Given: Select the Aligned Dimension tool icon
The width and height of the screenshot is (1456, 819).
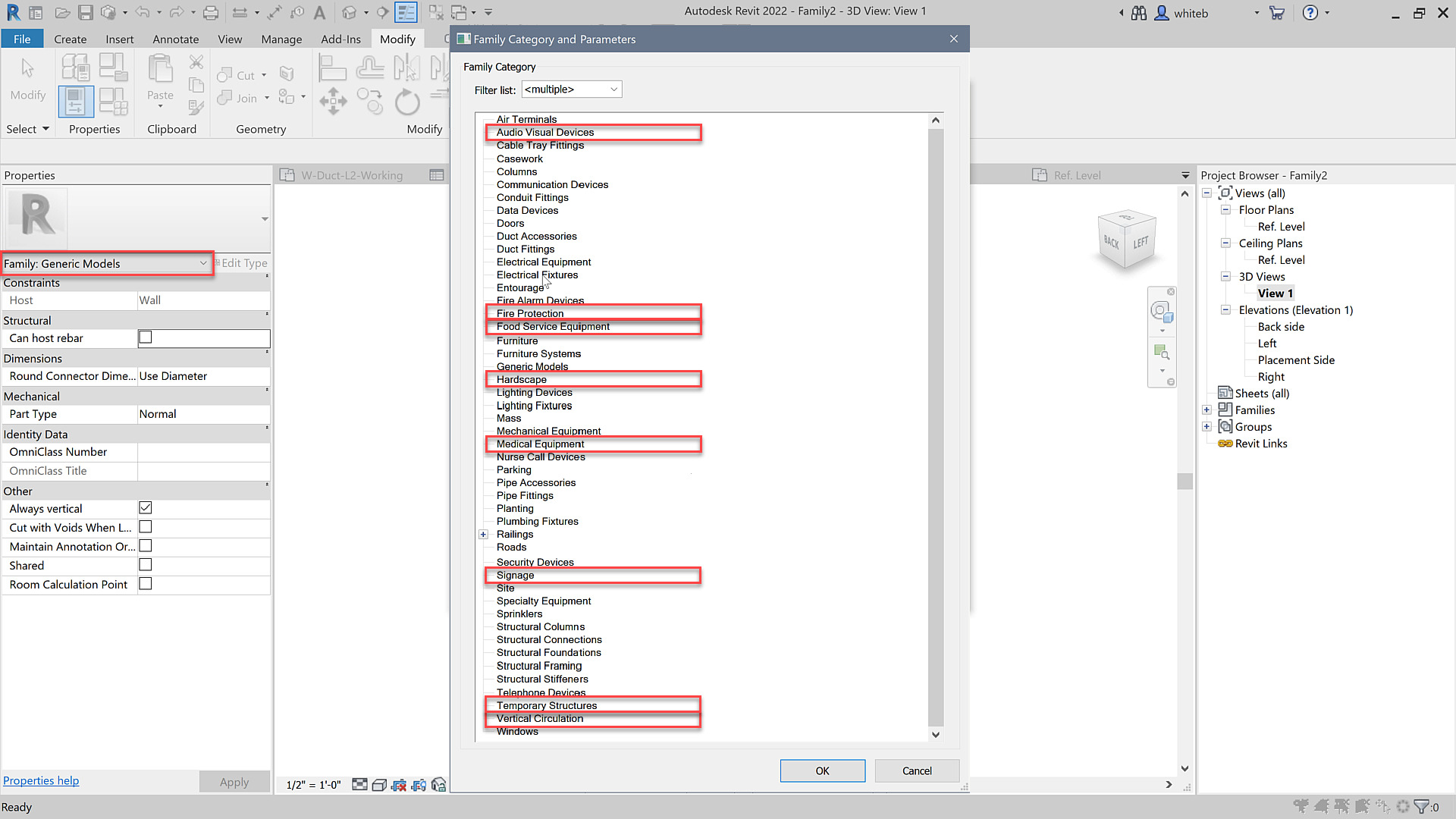Looking at the screenshot, I should (274, 12).
